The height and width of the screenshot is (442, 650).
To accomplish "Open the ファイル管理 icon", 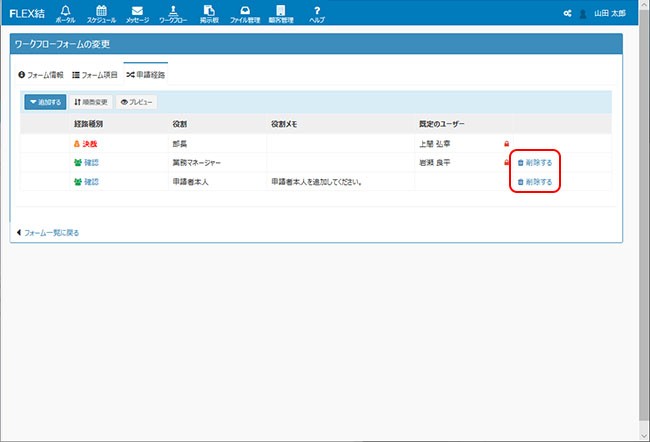I will 245,14.
